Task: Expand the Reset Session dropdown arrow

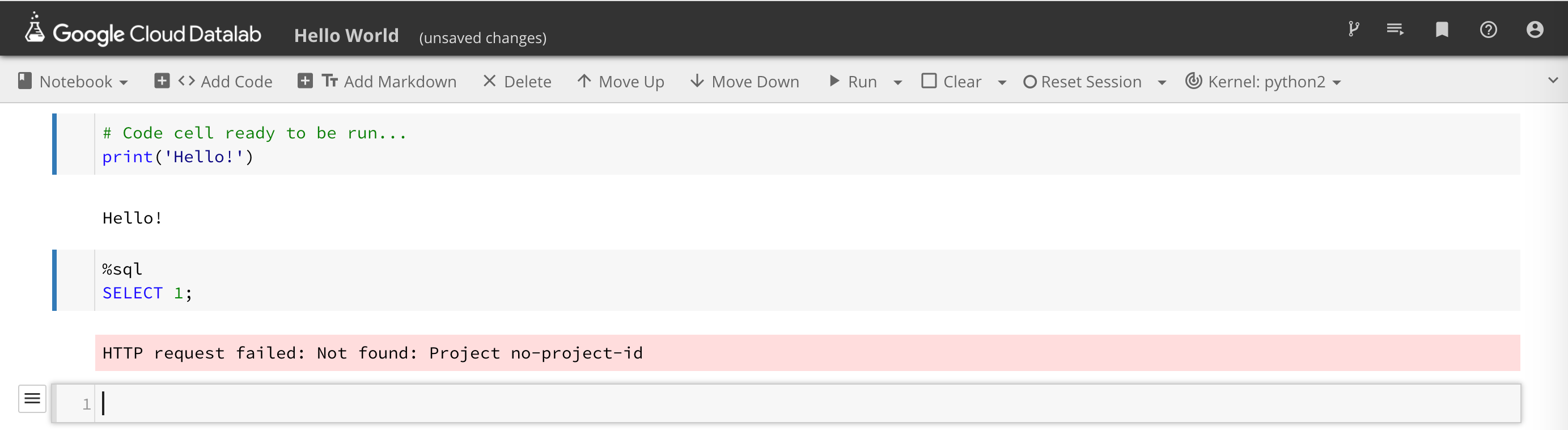Action: (1162, 83)
